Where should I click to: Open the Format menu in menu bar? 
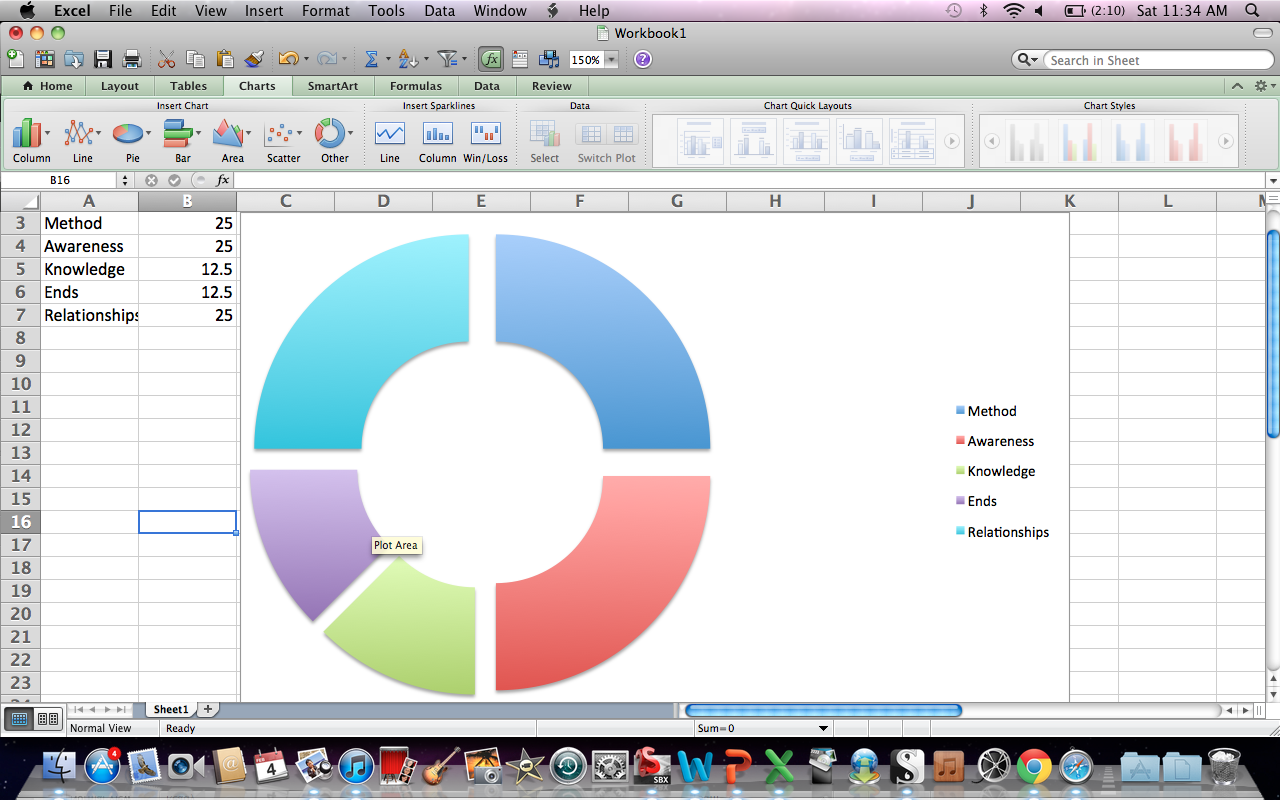325,10
